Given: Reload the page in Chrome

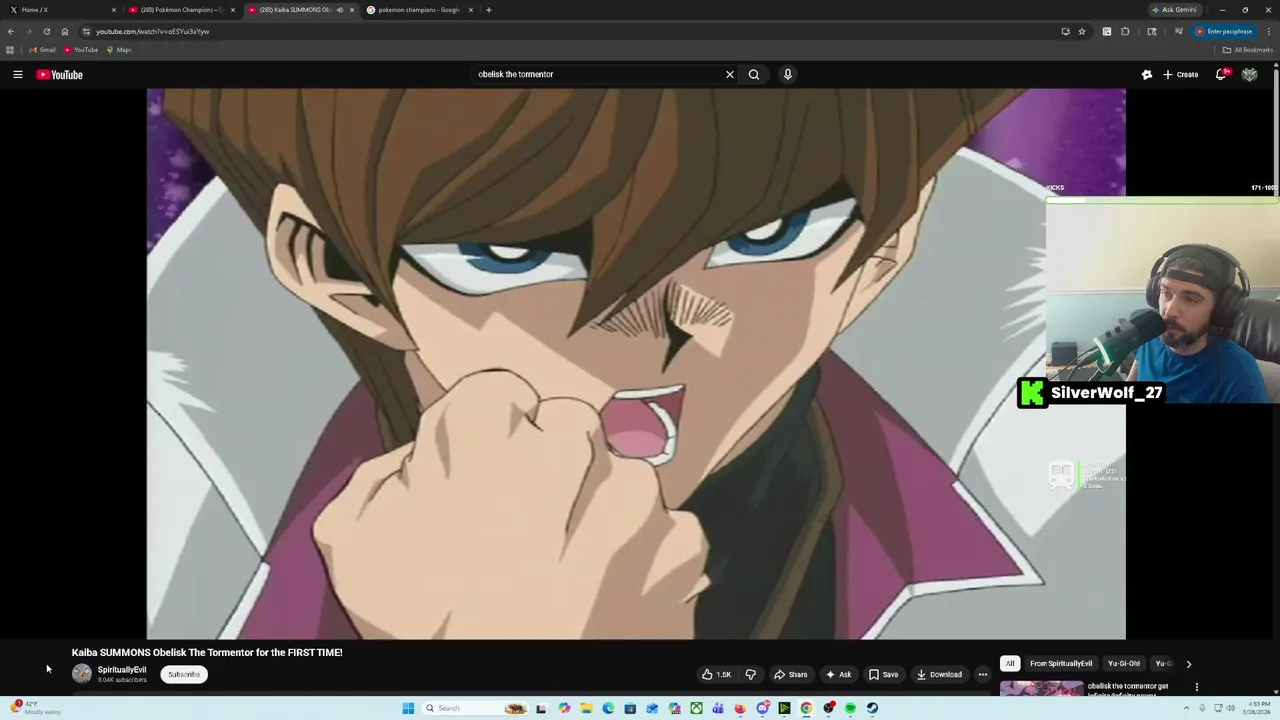Looking at the screenshot, I should (x=46, y=31).
